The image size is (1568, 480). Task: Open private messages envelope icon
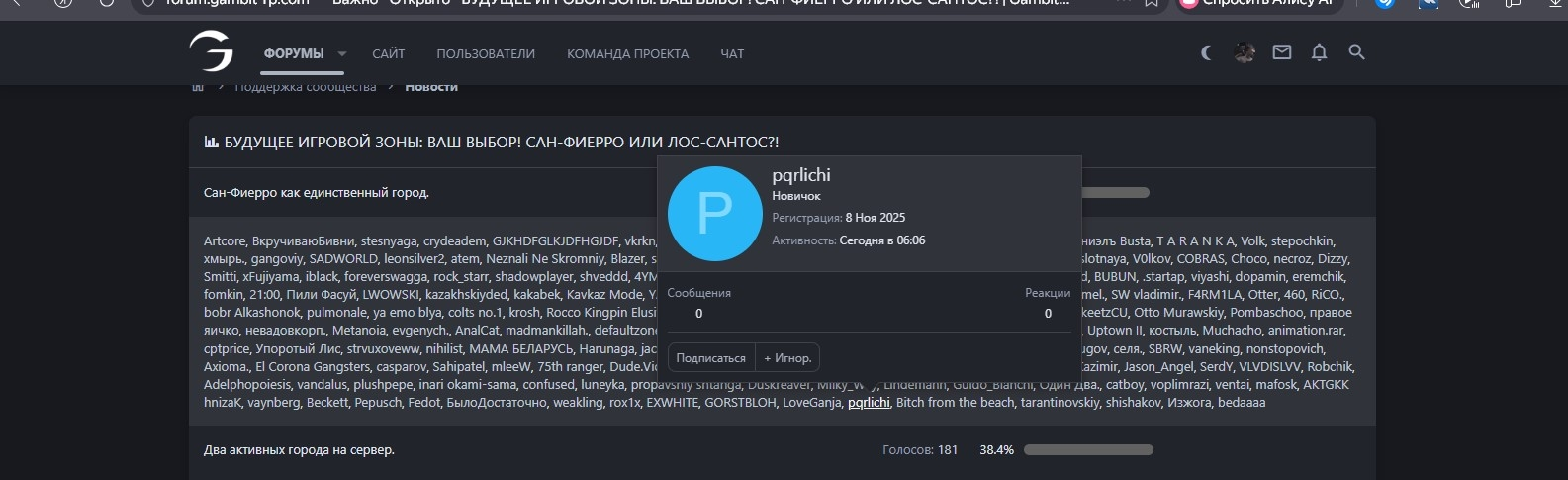(x=1282, y=53)
